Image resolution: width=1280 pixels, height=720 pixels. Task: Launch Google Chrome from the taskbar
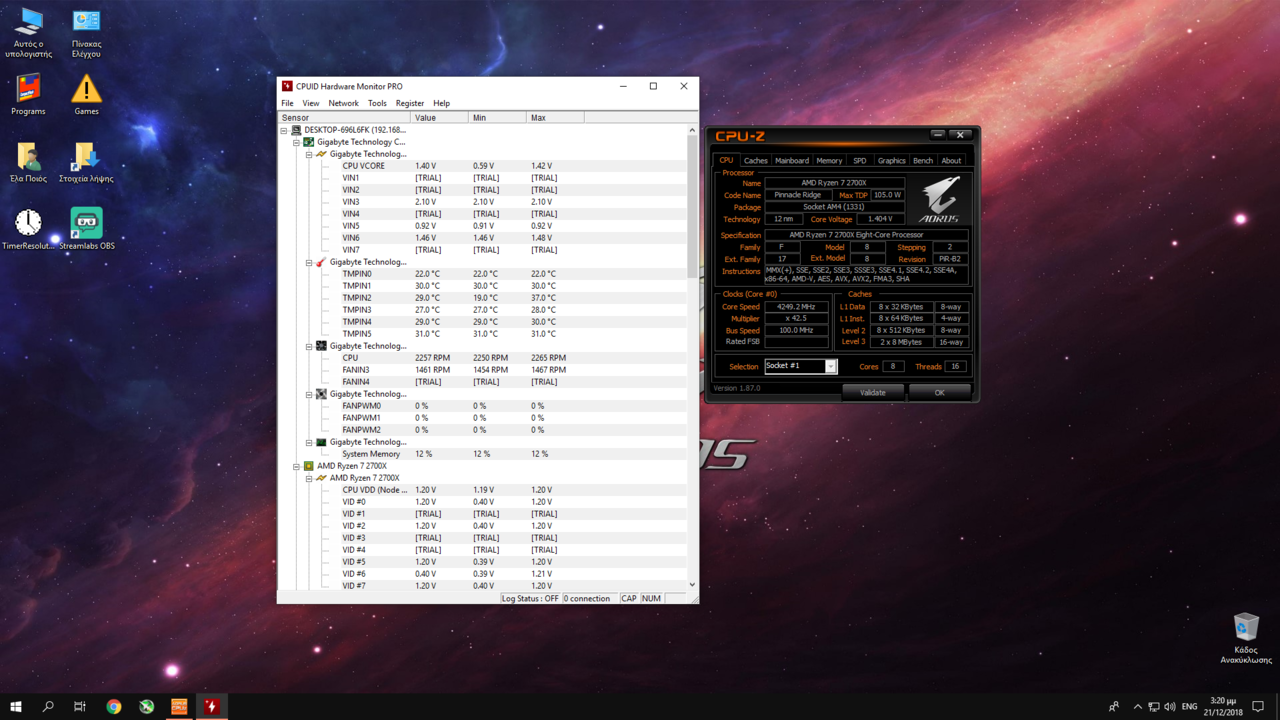114,706
